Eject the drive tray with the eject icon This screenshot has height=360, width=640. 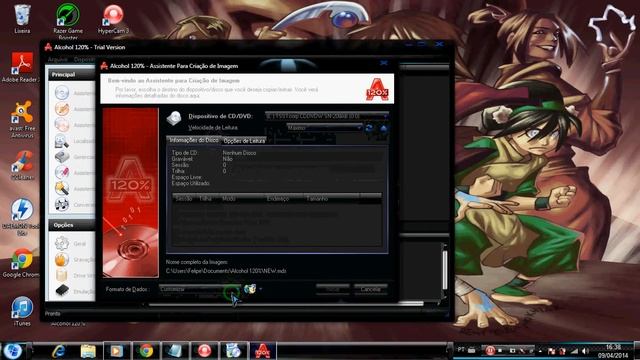coord(383,128)
